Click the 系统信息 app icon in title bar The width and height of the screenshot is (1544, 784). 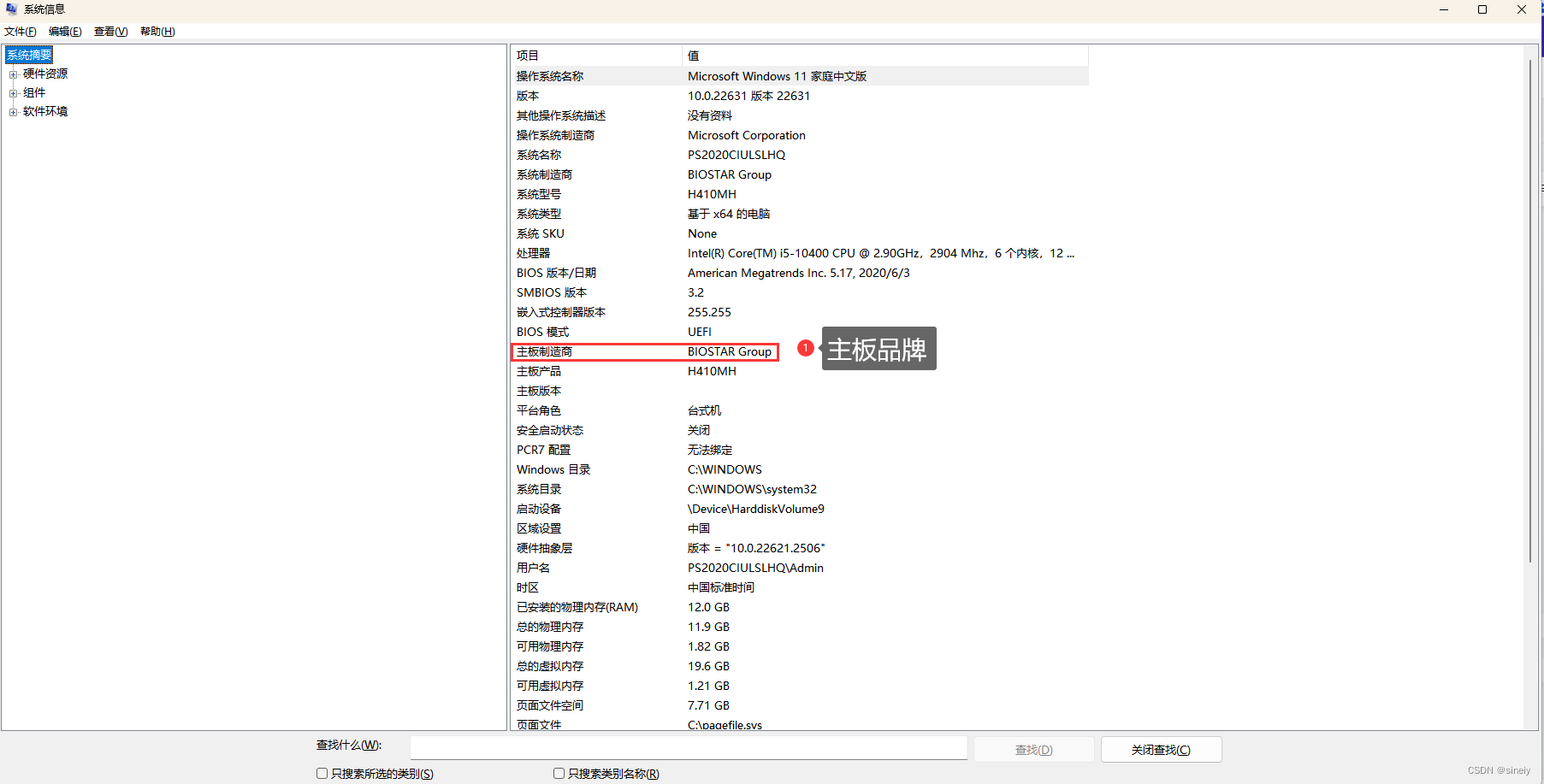12,9
